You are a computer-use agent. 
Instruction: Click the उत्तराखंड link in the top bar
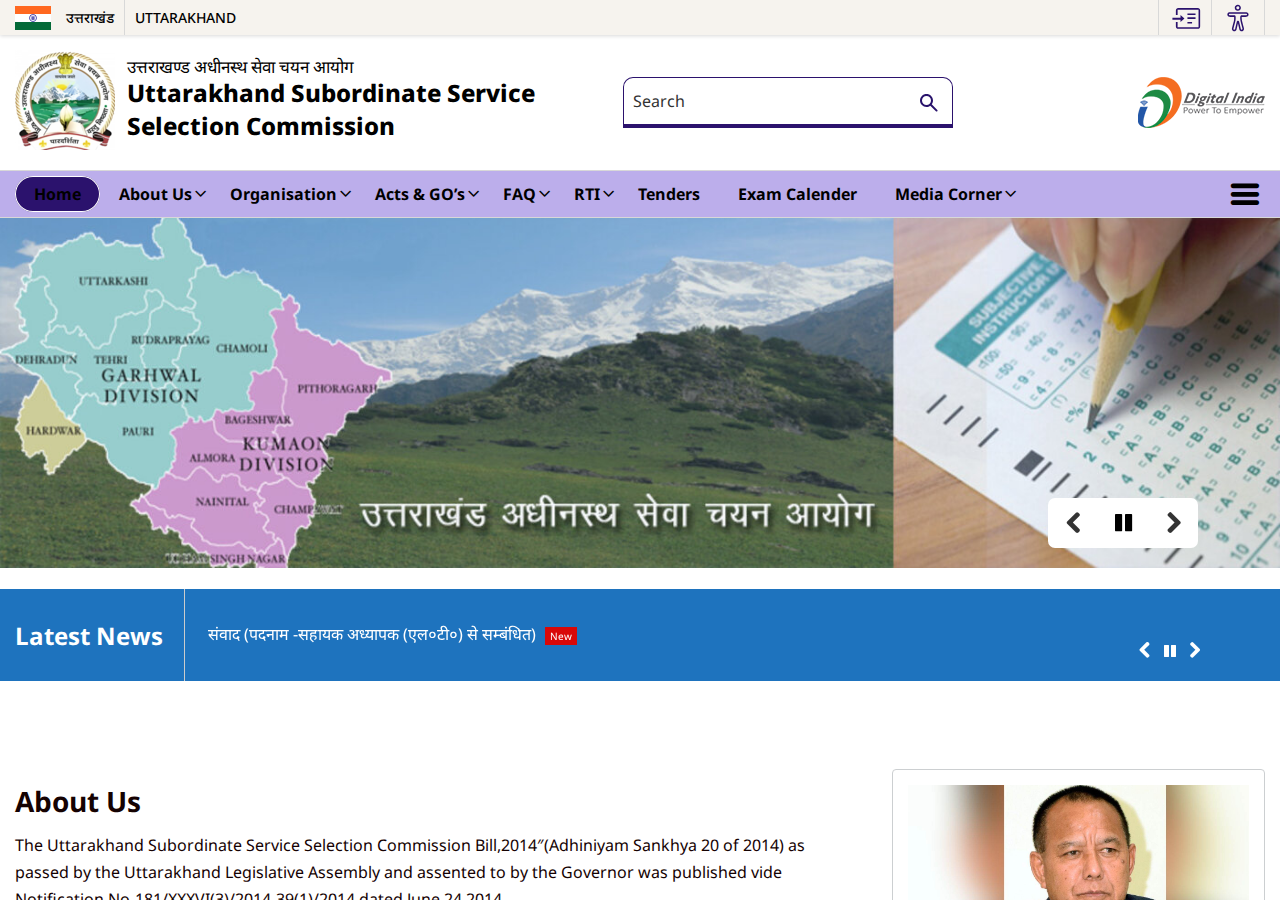tap(90, 18)
